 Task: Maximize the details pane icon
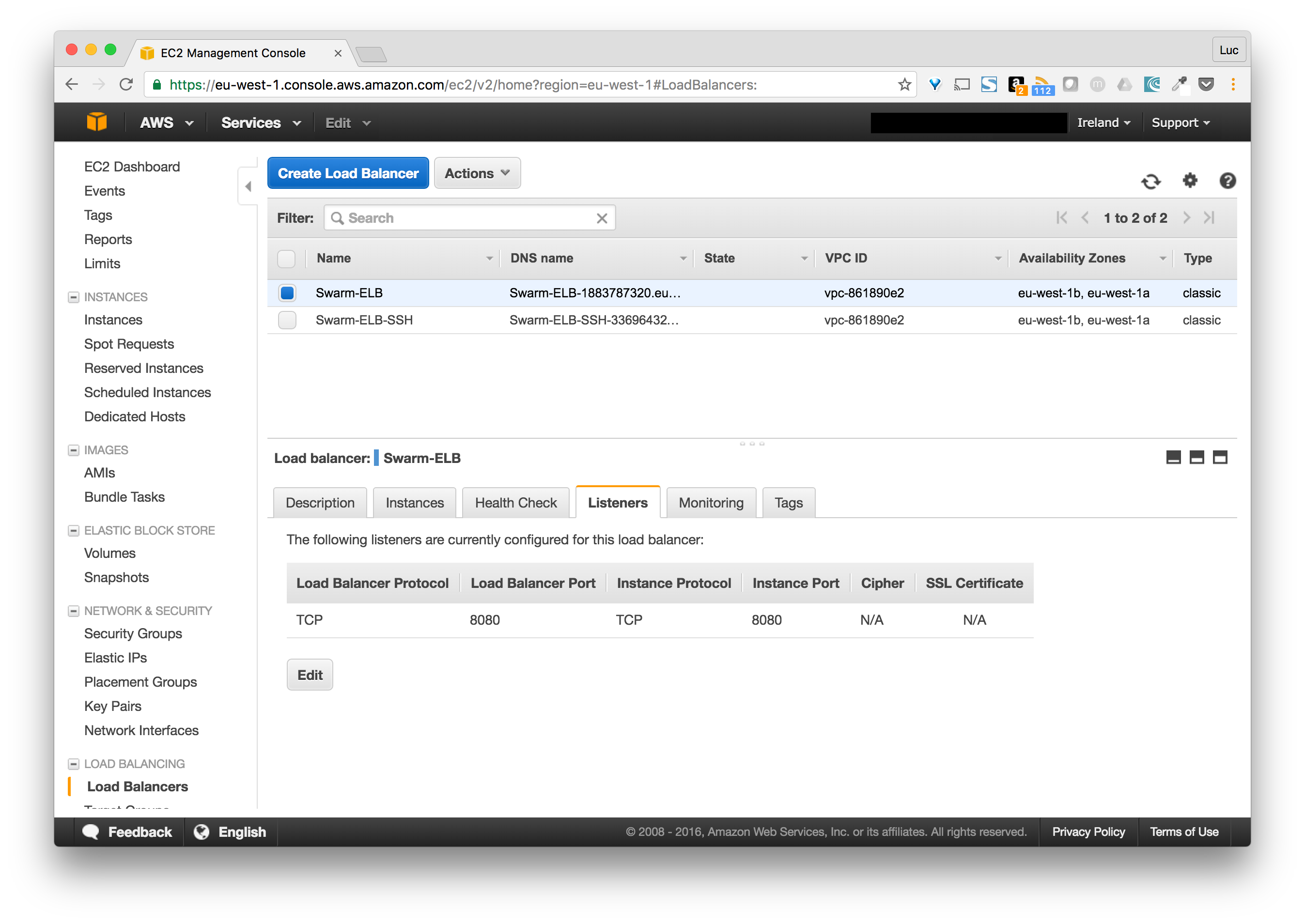(1220, 458)
